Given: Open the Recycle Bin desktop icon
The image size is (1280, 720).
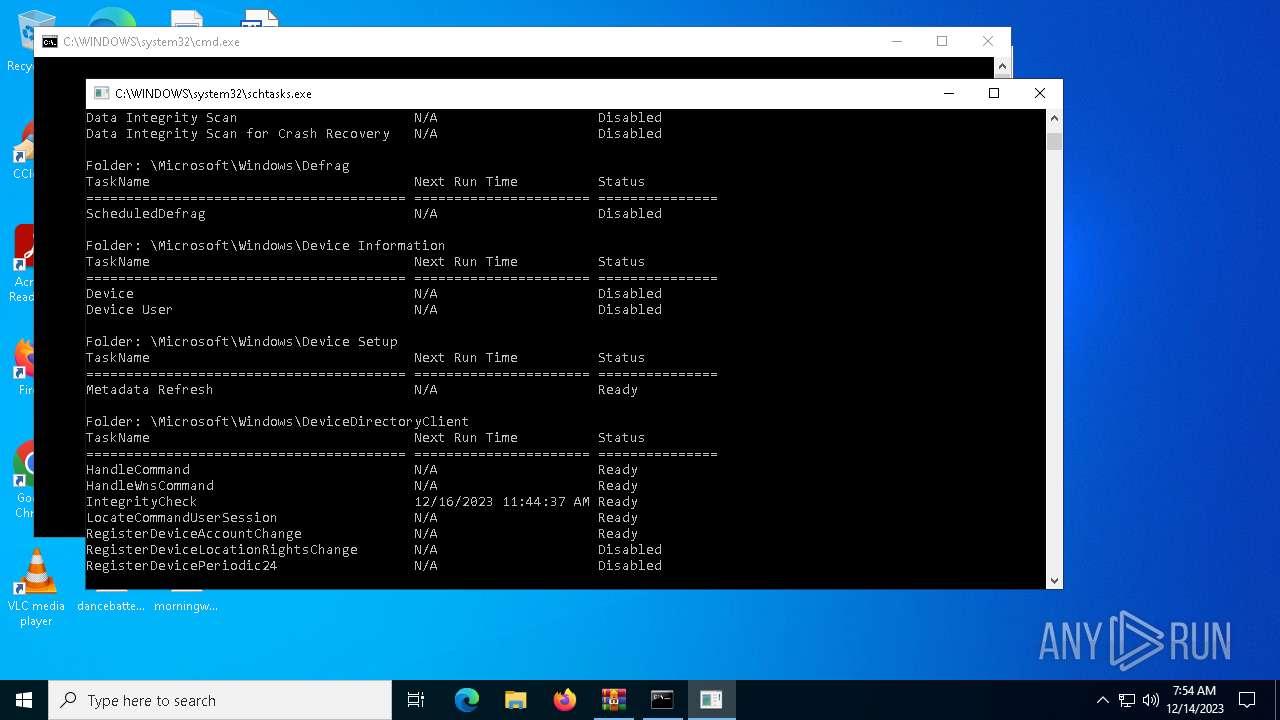Looking at the screenshot, I should coord(20,40).
